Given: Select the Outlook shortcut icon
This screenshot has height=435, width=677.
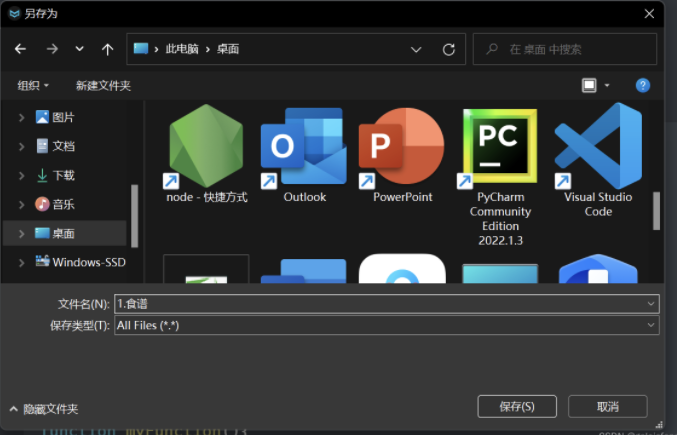Looking at the screenshot, I should coord(304,146).
